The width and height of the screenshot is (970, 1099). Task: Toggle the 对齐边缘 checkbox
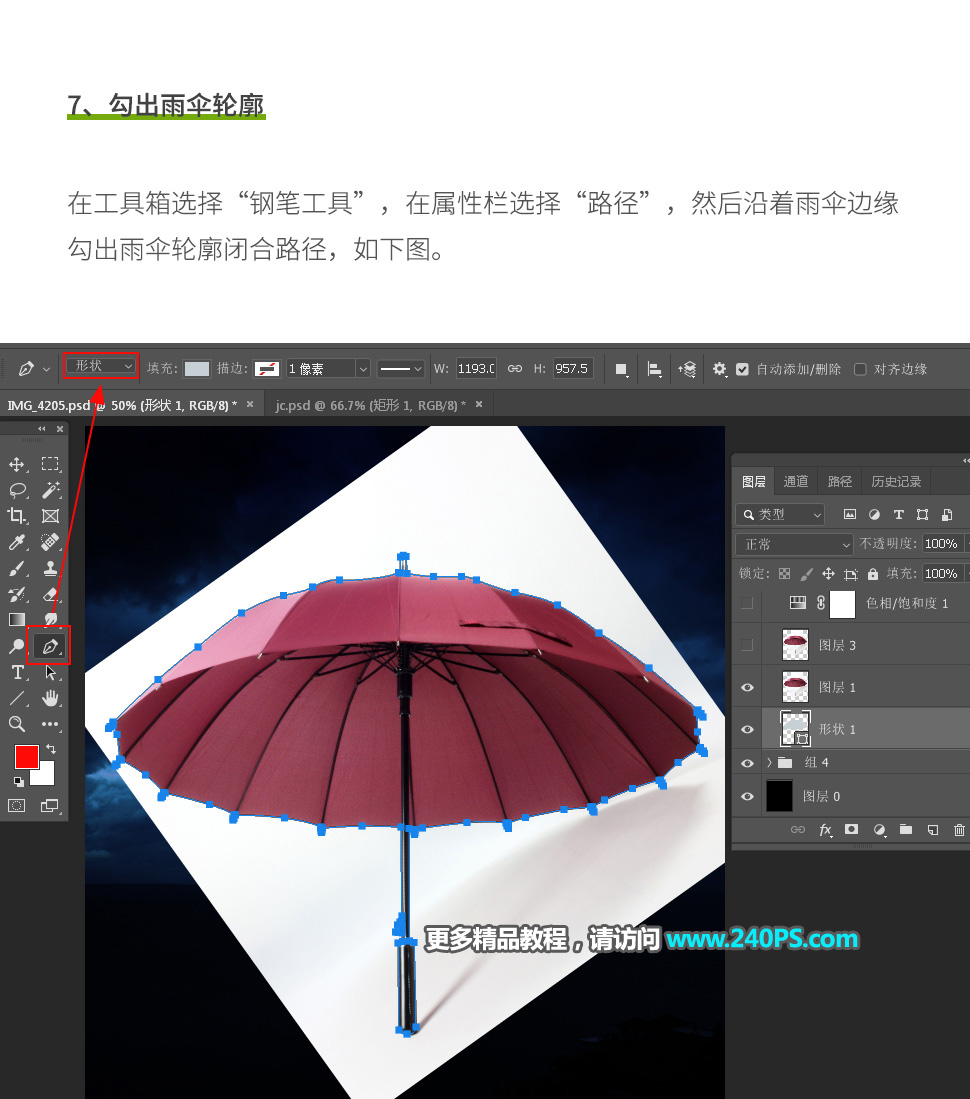click(x=860, y=369)
